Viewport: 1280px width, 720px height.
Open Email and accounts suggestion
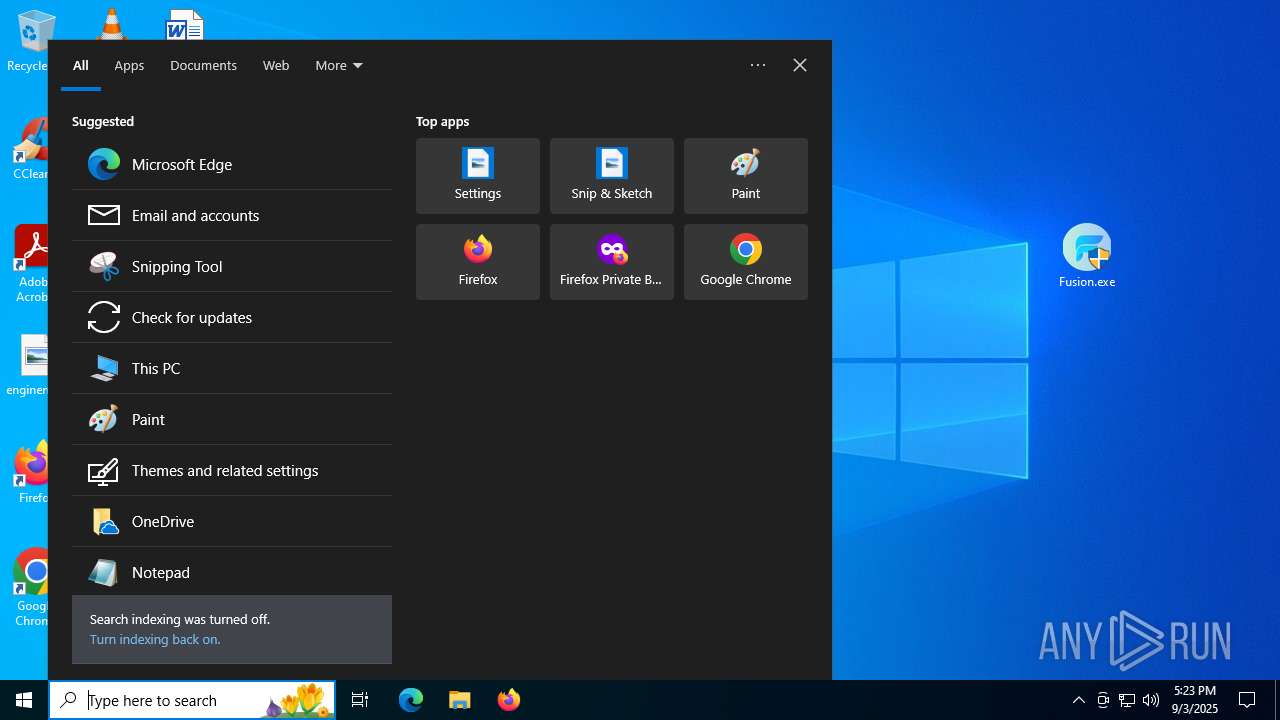point(232,215)
